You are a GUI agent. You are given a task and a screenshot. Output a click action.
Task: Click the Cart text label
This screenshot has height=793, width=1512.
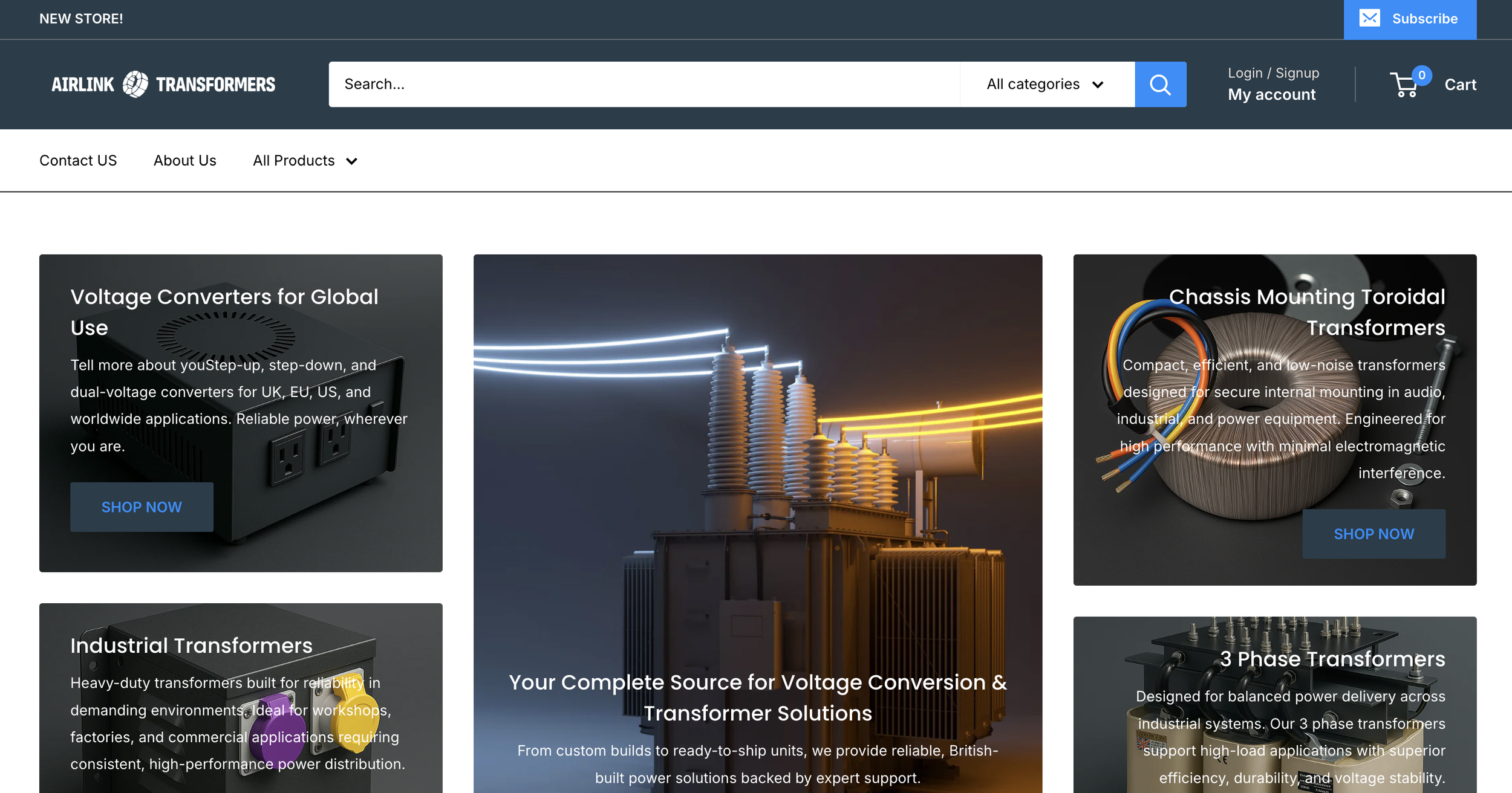tap(1460, 85)
